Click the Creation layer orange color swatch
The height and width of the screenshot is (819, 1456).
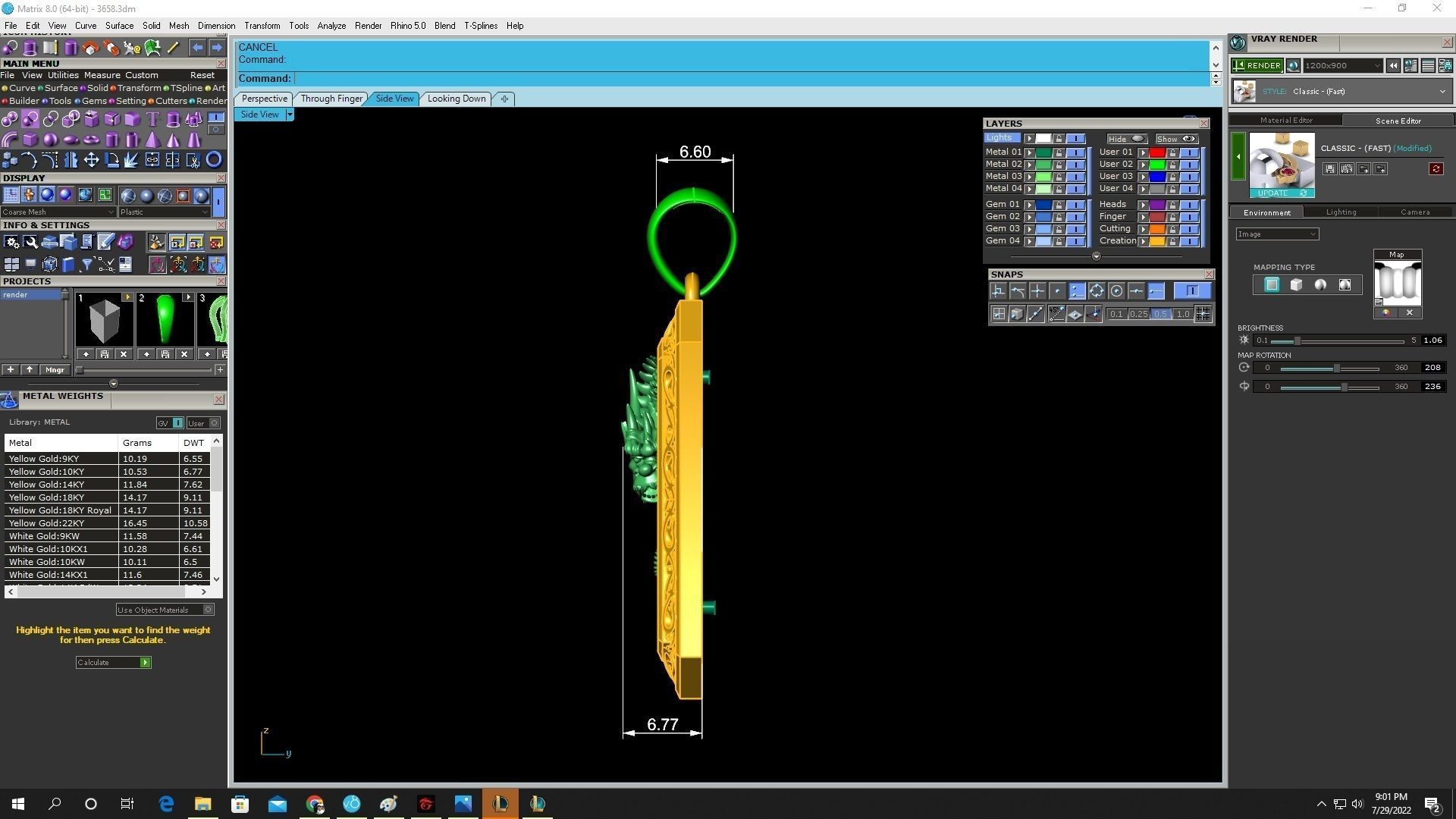click(1156, 241)
